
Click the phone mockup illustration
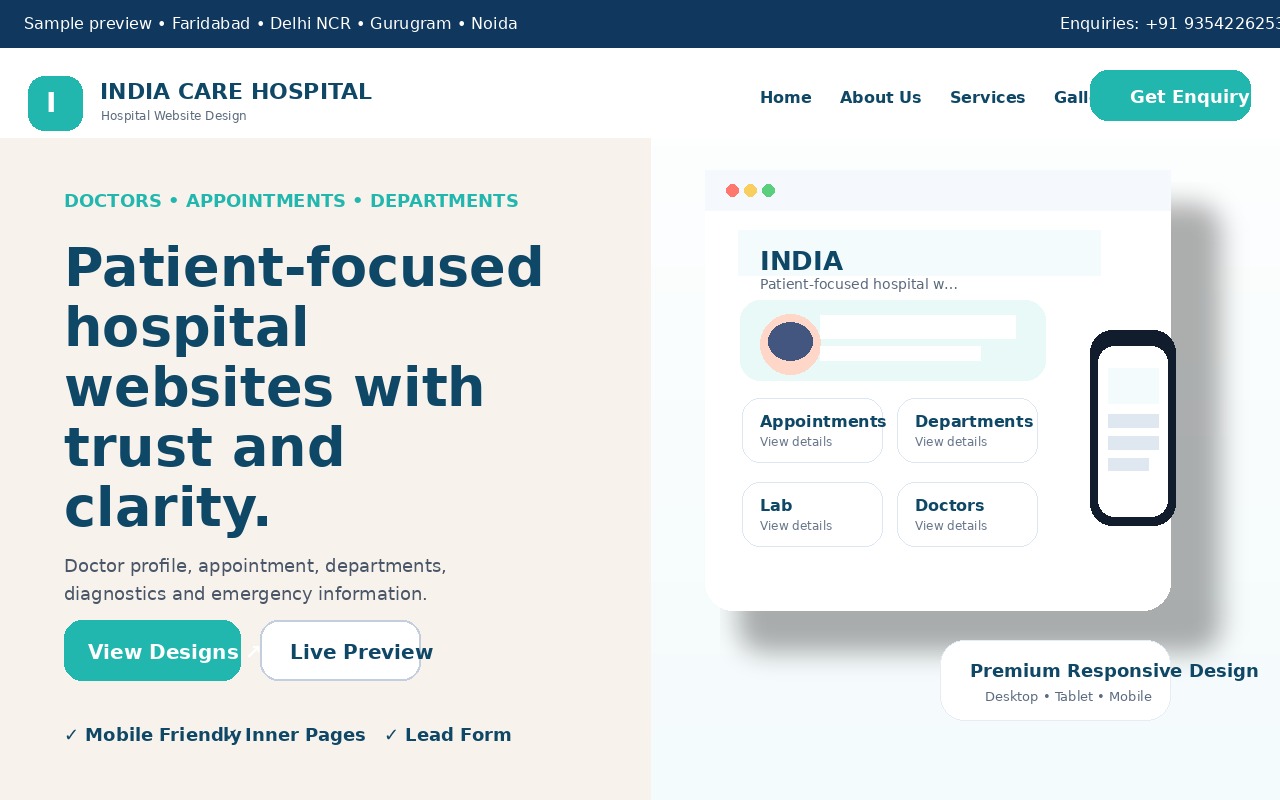coord(1133,428)
